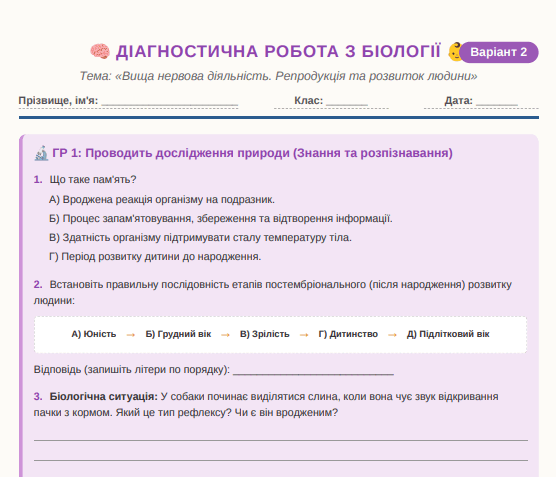Click the arrow between Зрілість and Дитинство
Screen dimensions: 556x477
(304, 335)
